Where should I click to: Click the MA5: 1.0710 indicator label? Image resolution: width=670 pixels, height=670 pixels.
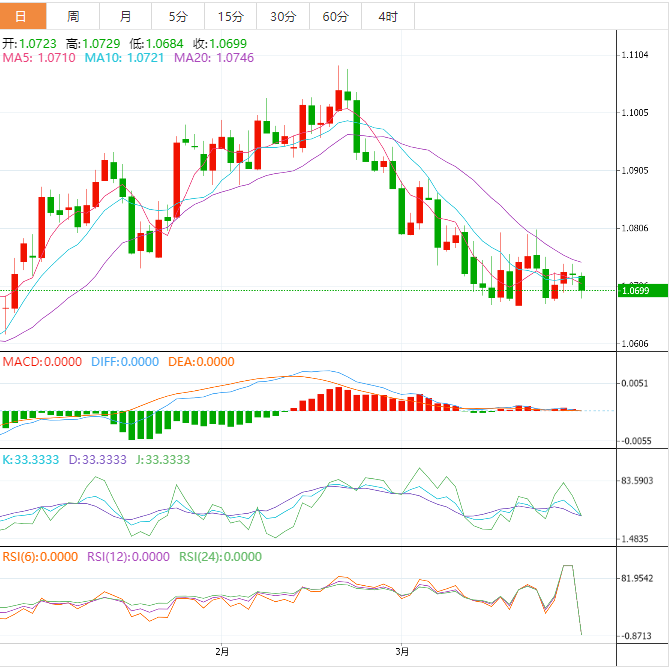[x=38, y=59]
